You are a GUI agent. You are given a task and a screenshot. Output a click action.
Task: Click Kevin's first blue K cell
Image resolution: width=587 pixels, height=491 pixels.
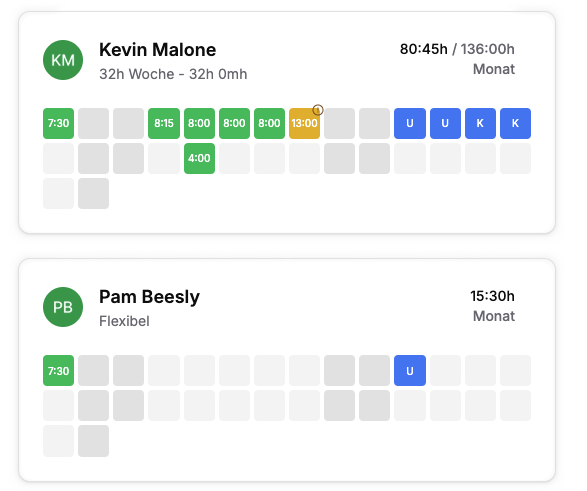480,123
